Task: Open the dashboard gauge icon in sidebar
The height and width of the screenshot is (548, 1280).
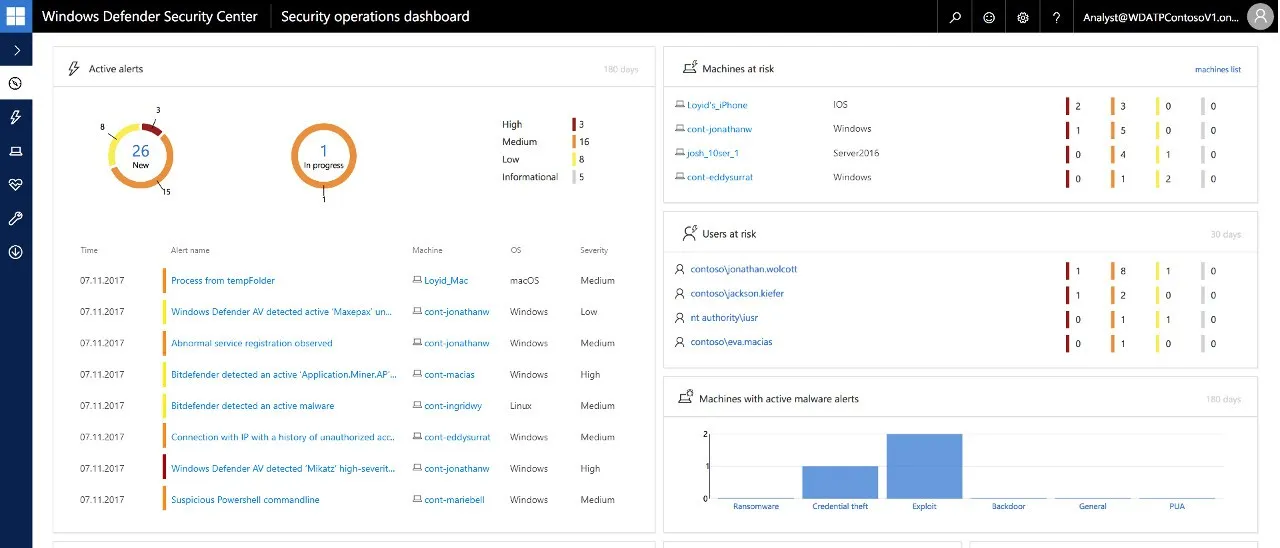Action: pos(16,84)
